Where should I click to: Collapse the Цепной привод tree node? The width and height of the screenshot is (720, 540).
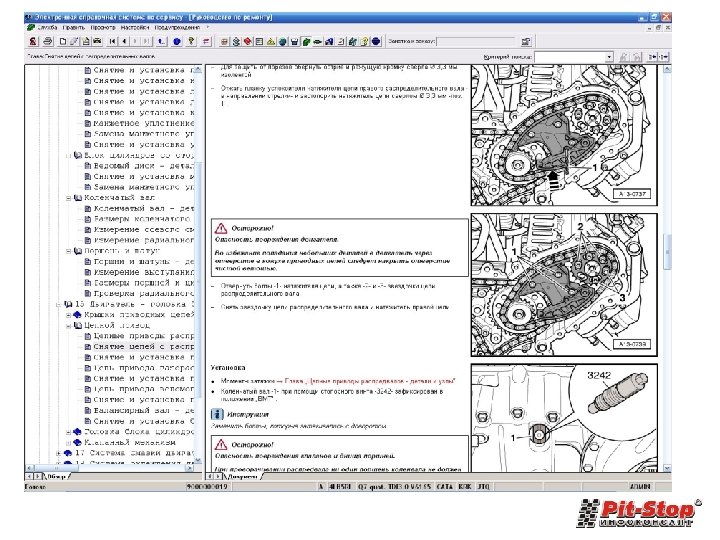click(x=68, y=326)
